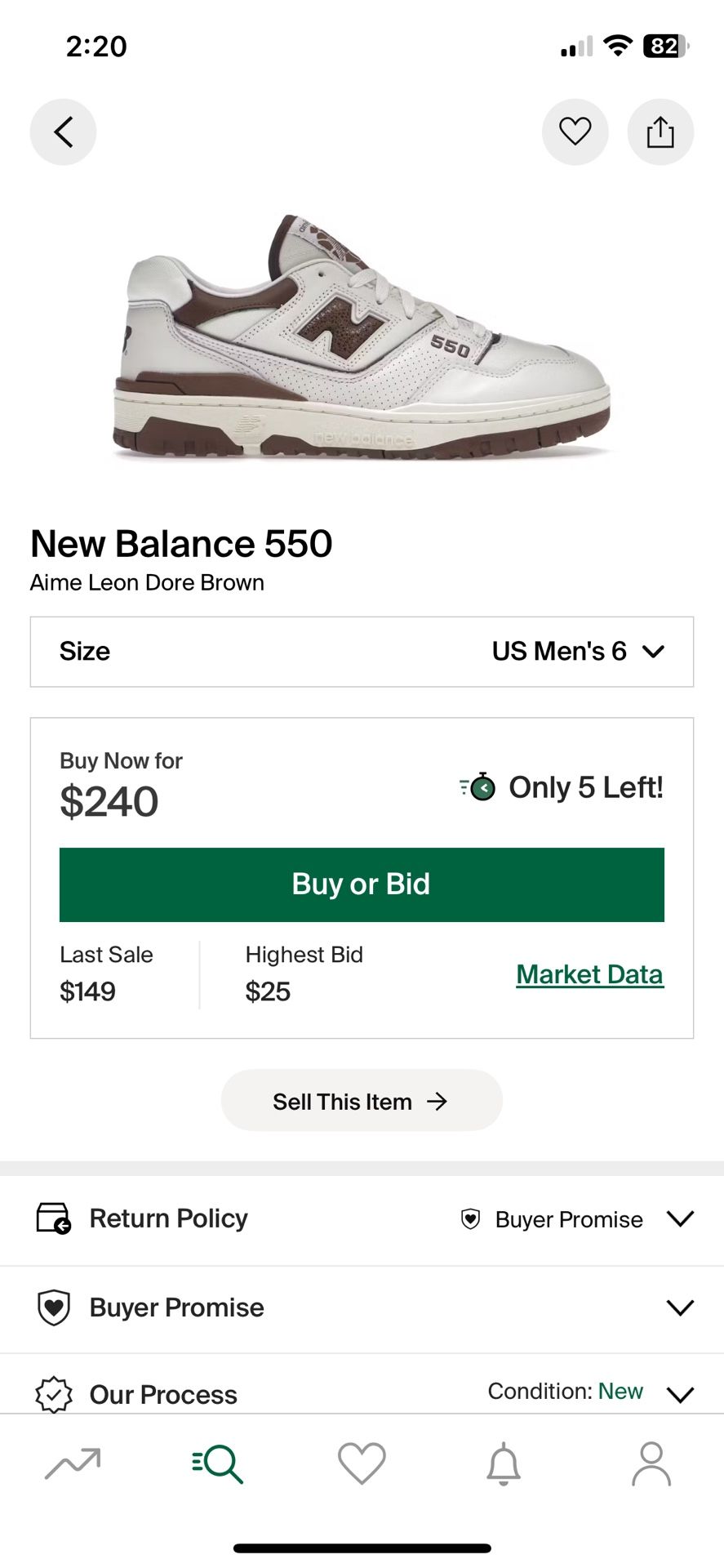This screenshot has height=1568, width=724.
Task: Open notifications via the bell icon
Action: coord(506,1464)
